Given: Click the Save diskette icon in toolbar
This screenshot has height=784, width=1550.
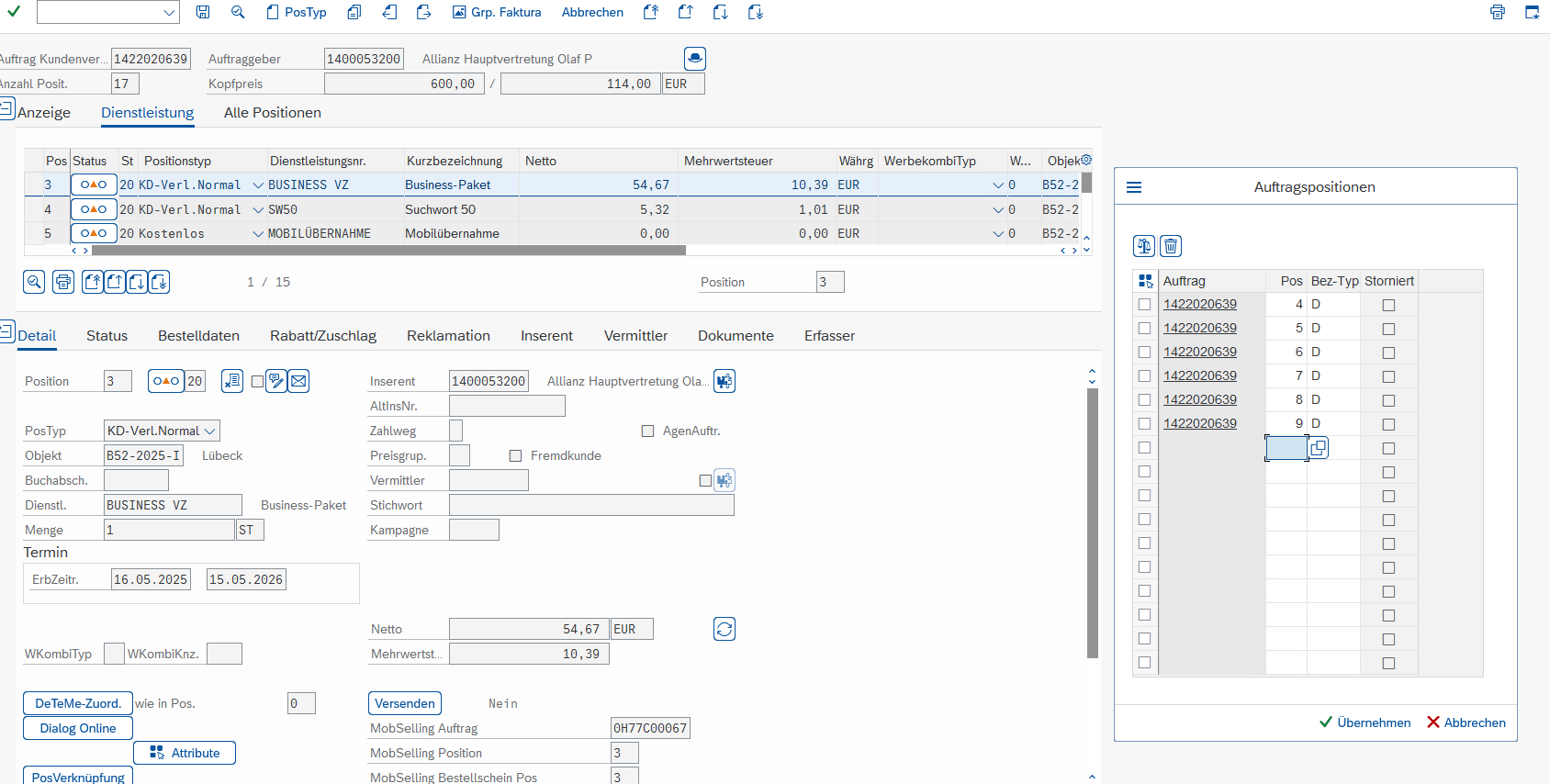Looking at the screenshot, I should (203, 12).
